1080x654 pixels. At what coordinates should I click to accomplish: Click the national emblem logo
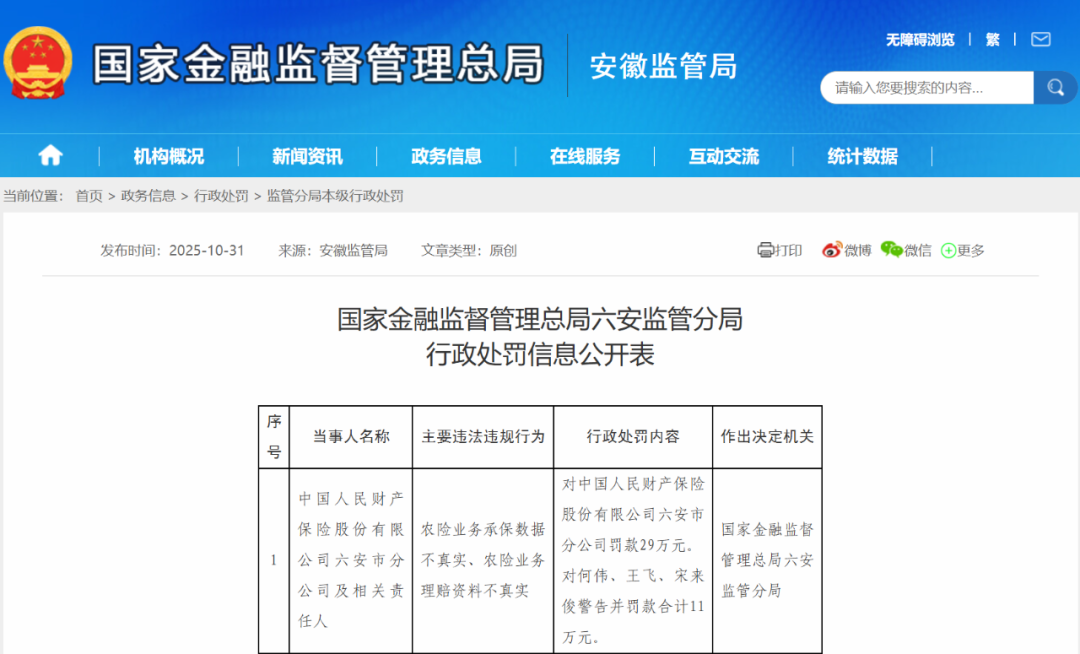(38, 63)
